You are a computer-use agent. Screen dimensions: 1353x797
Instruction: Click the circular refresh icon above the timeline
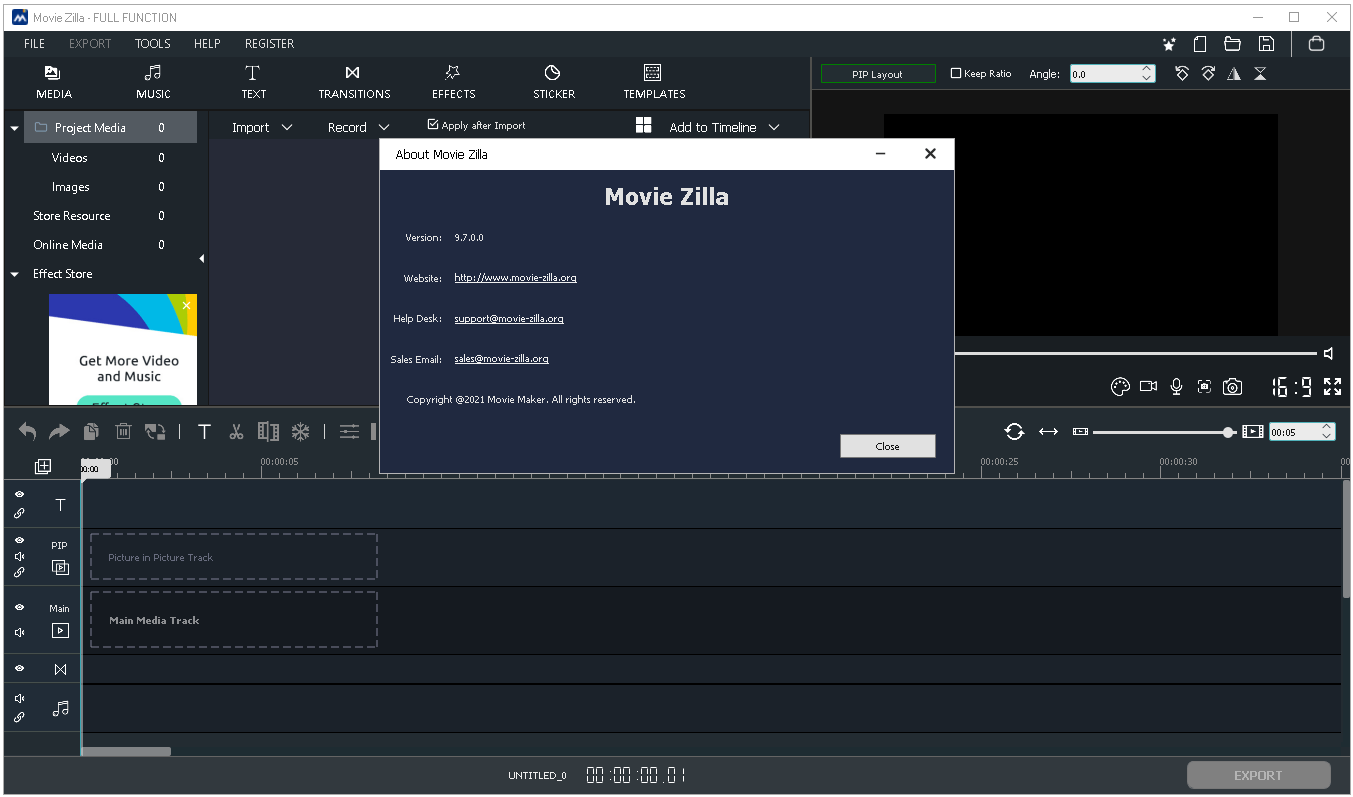click(x=1014, y=431)
